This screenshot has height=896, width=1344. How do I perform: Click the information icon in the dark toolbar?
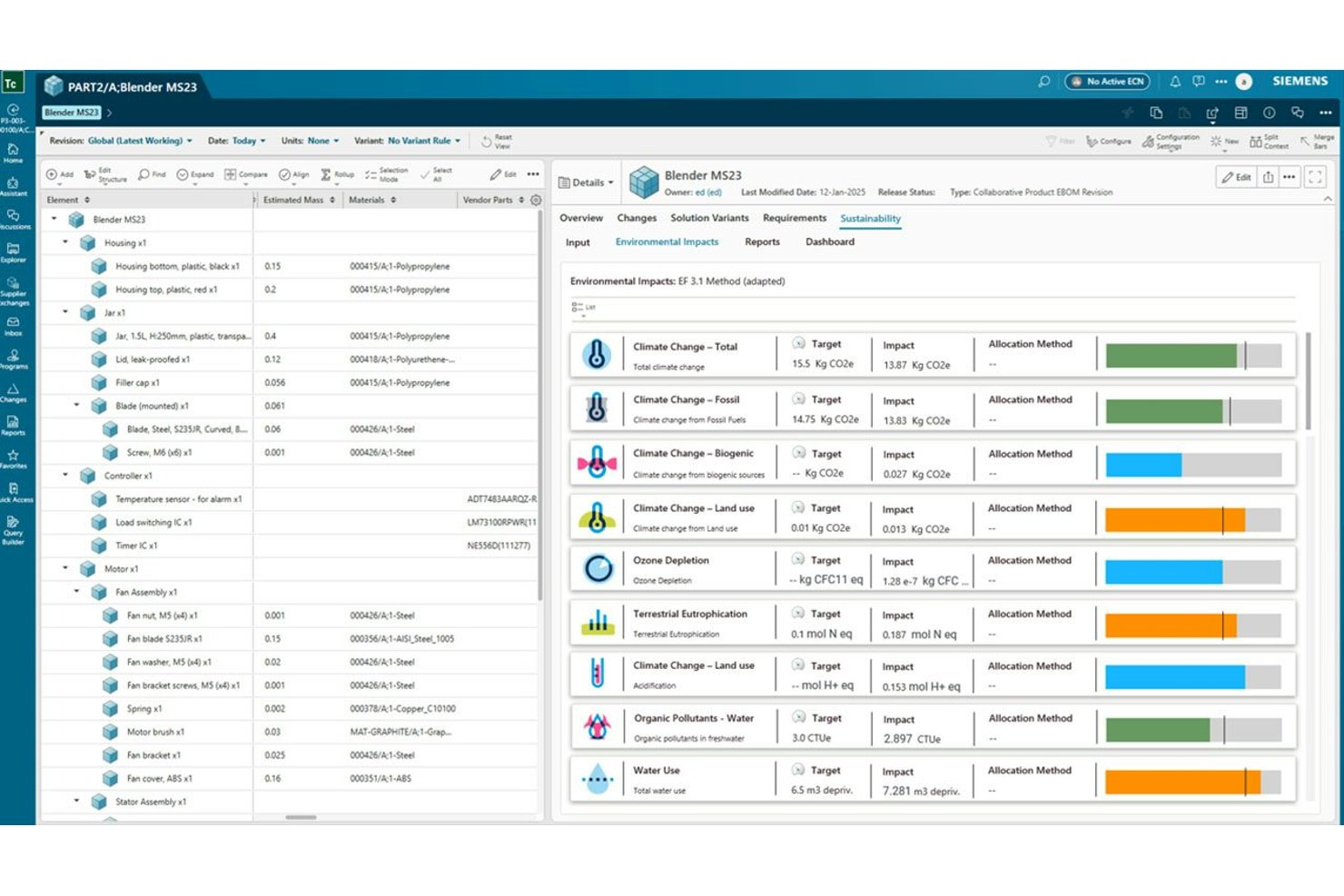click(x=1269, y=113)
